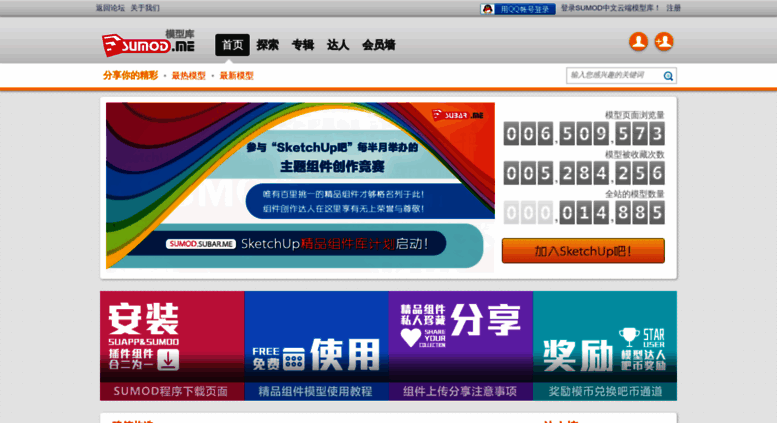The width and height of the screenshot is (777, 423).
Task: Click the download arrow icon on 安装 tile
Action: [168, 360]
